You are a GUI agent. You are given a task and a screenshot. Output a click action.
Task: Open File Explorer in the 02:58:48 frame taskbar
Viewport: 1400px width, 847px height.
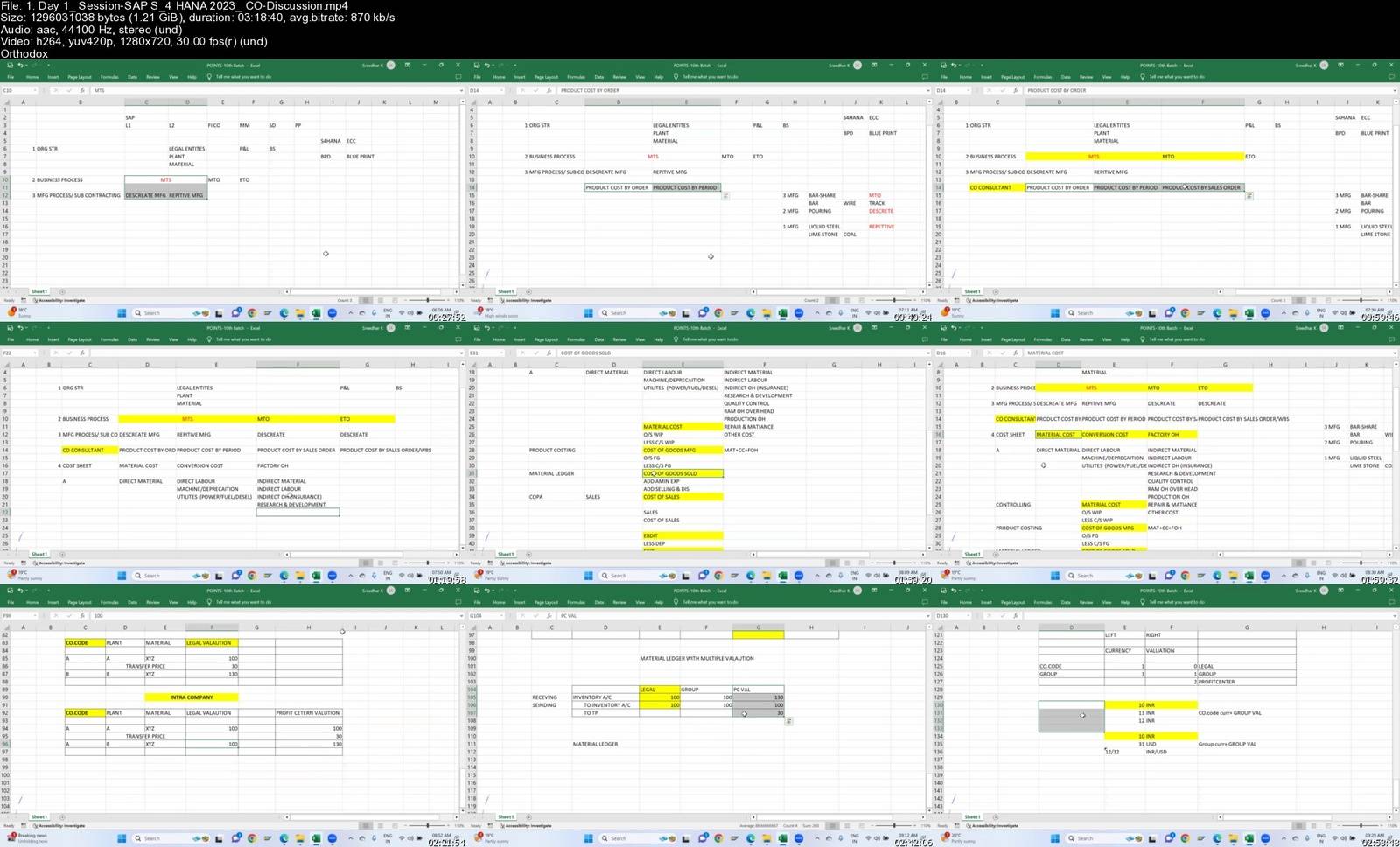[1233, 837]
